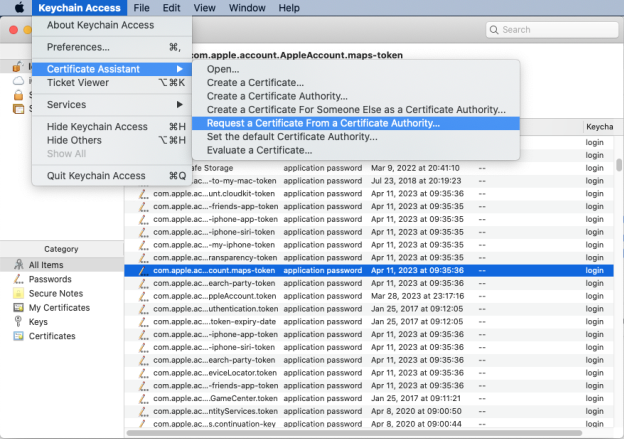Click key icon of token-expiry-date row
Image resolution: width=624 pixels, height=439 pixels.
(x=143, y=322)
